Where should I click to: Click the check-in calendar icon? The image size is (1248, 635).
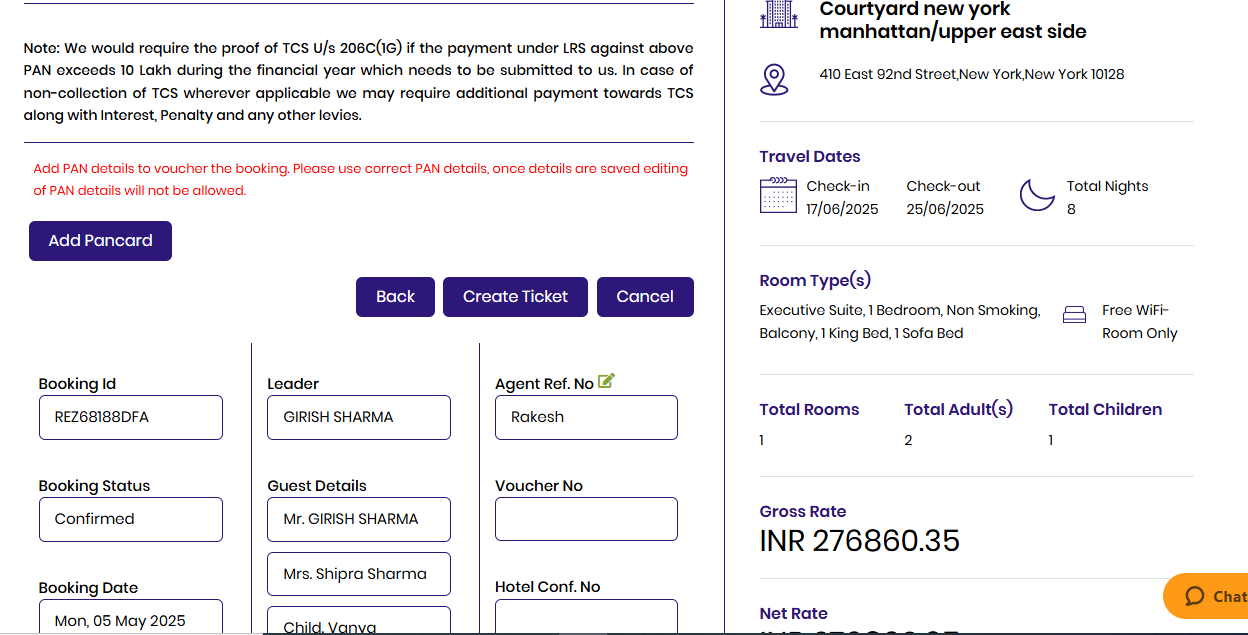(x=778, y=196)
